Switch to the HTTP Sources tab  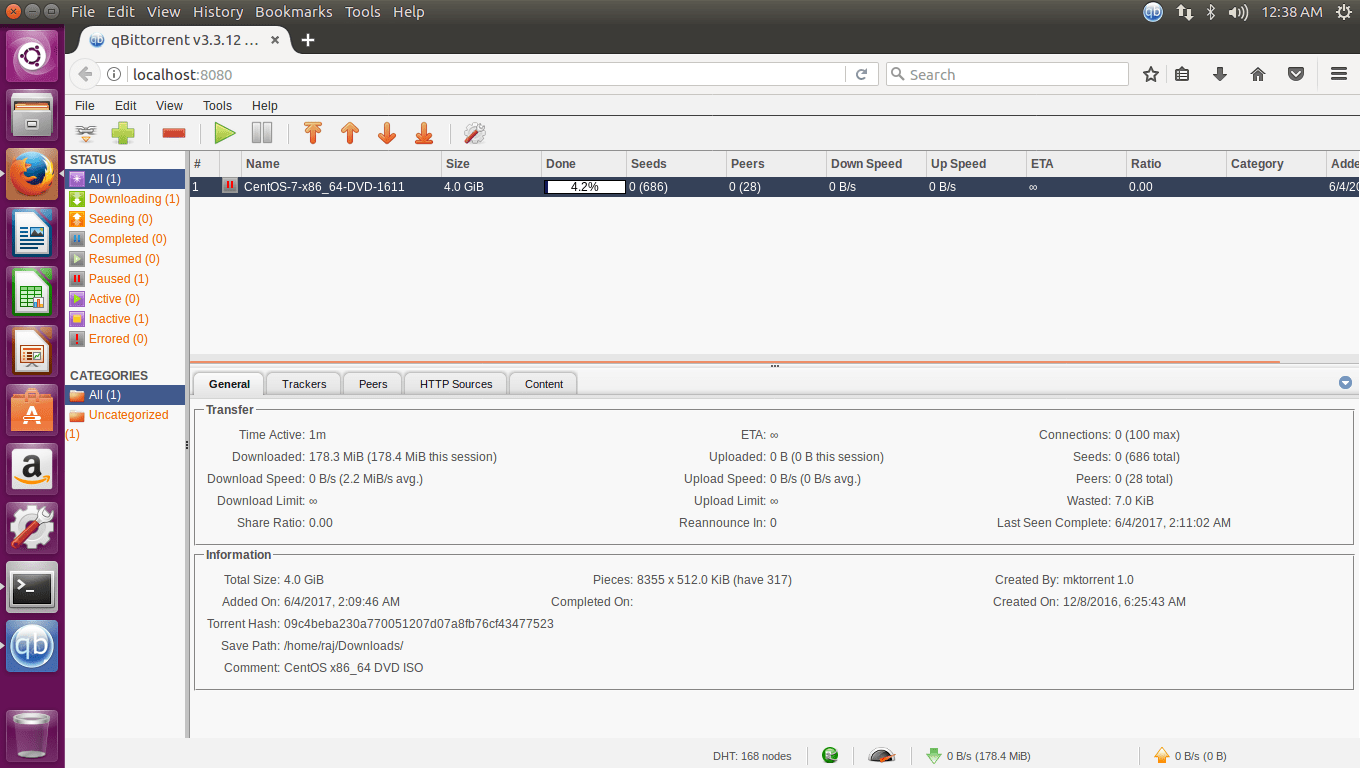[456, 384]
